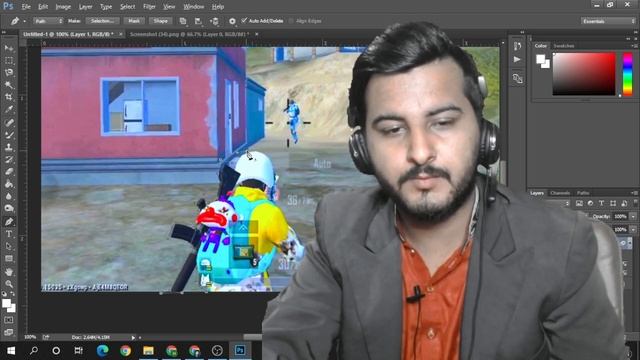Select the Magic Wand tool
Viewport: 640px width, 360px height.
pyautogui.click(x=9, y=85)
